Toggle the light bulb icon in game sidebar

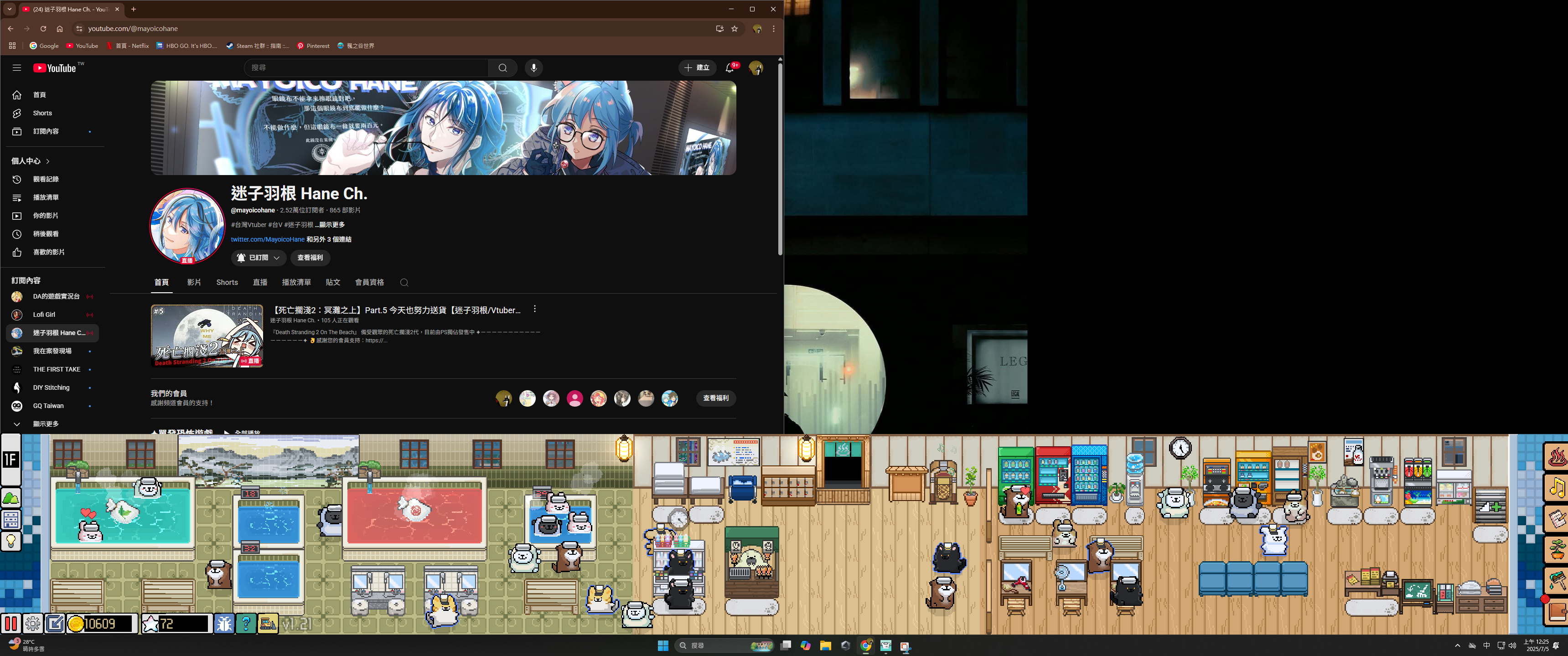pyautogui.click(x=11, y=541)
